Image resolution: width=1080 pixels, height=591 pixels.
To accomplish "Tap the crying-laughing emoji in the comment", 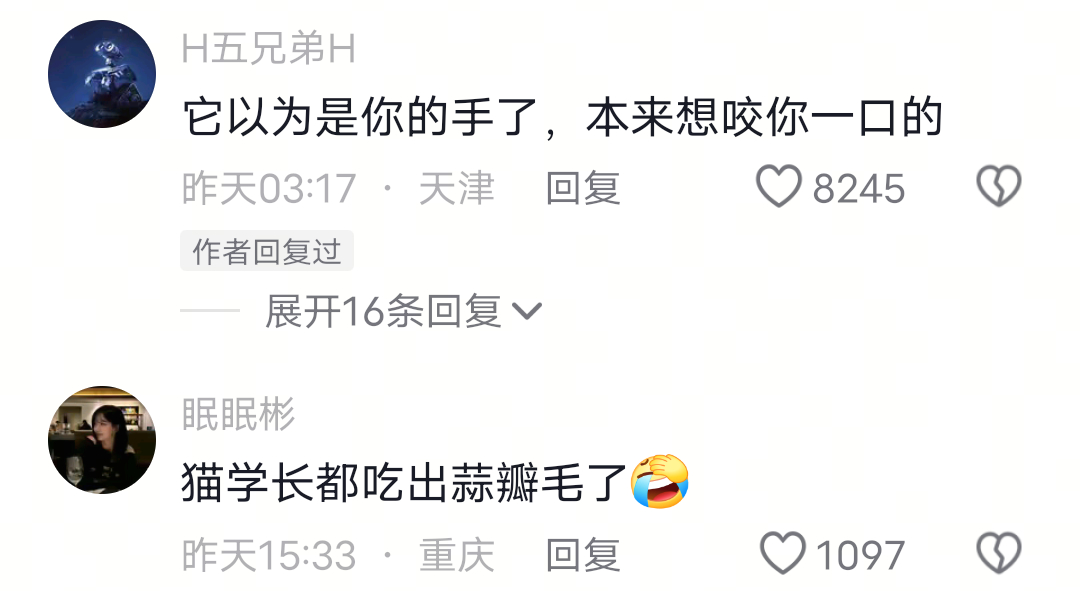I will tap(660, 481).
